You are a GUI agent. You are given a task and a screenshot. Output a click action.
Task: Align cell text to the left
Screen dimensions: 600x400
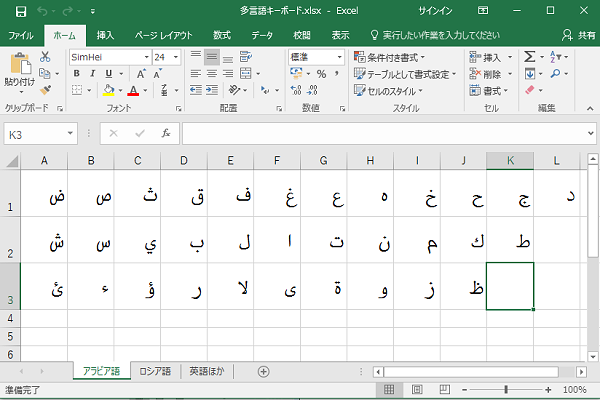pyautogui.click(x=196, y=73)
